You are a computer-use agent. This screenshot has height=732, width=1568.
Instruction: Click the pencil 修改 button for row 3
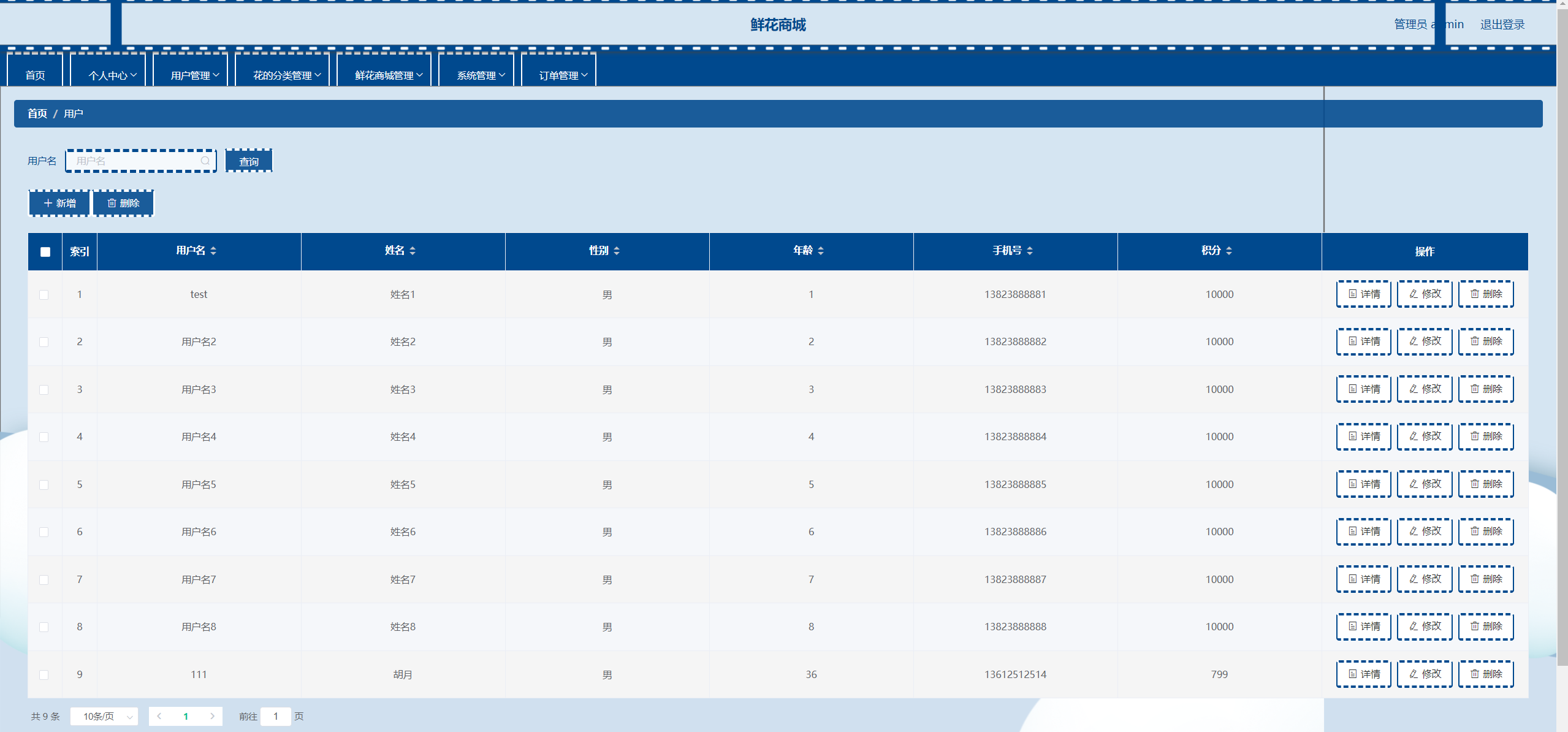pyautogui.click(x=1424, y=389)
